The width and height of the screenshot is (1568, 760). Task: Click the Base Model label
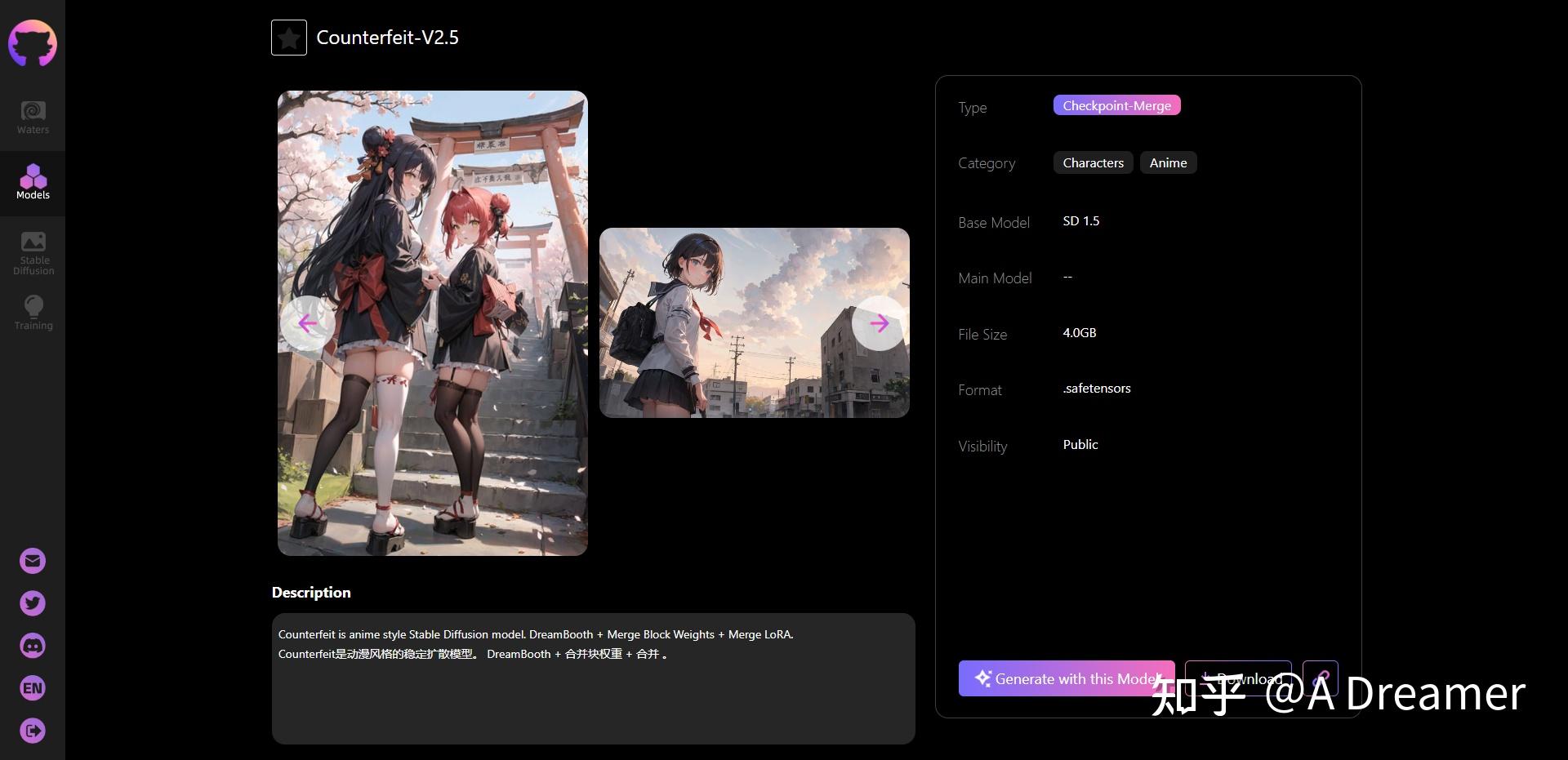pyautogui.click(x=994, y=223)
